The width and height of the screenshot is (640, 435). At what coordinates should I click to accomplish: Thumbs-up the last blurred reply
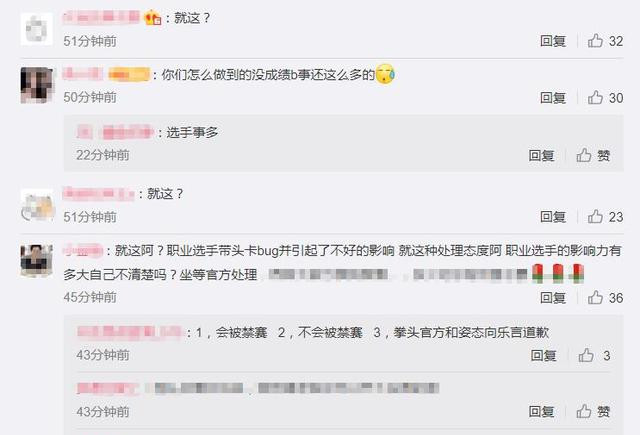click(x=593, y=411)
